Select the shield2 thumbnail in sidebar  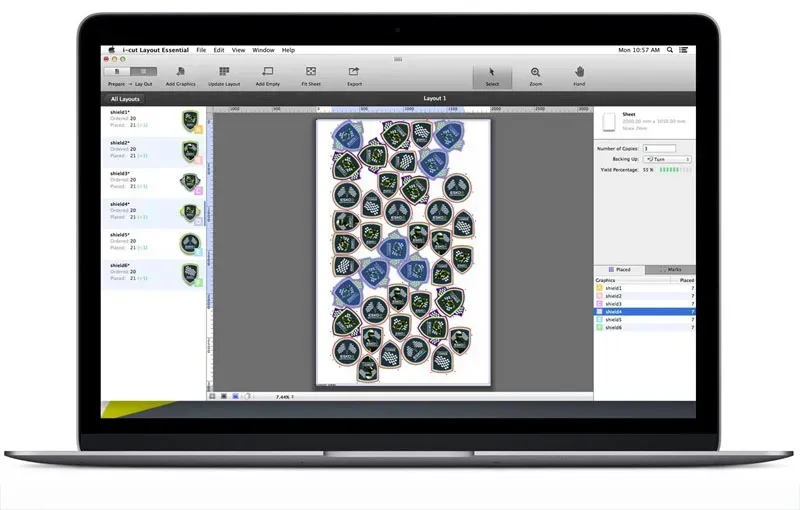189,151
